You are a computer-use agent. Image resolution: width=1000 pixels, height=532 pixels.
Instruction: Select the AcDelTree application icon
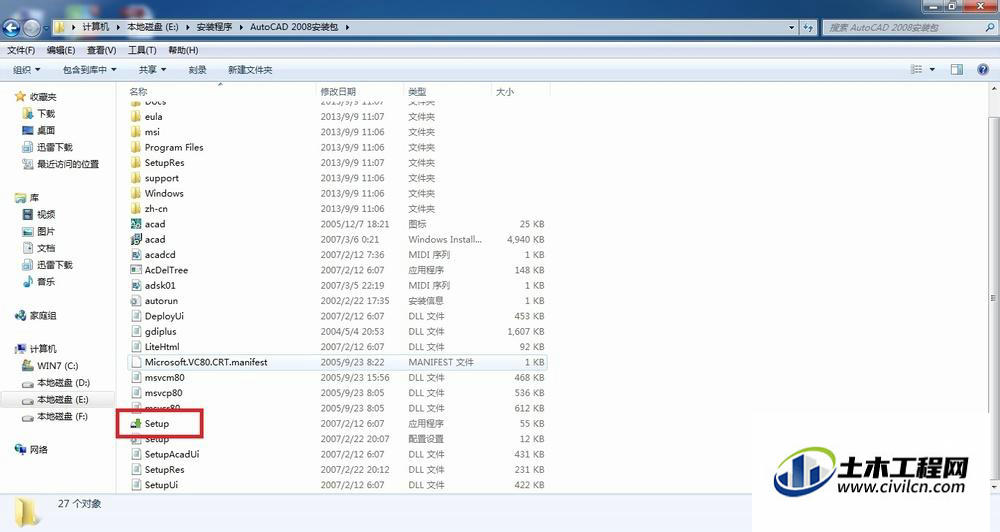(x=136, y=270)
